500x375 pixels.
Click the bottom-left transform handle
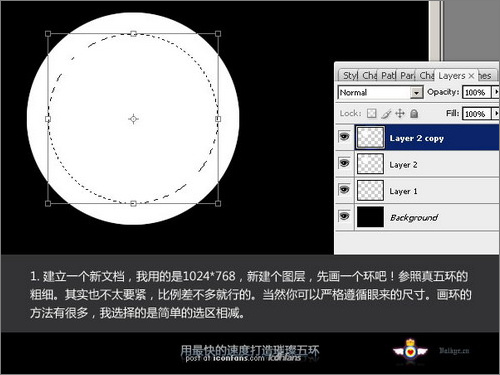(x=48, y=203)
